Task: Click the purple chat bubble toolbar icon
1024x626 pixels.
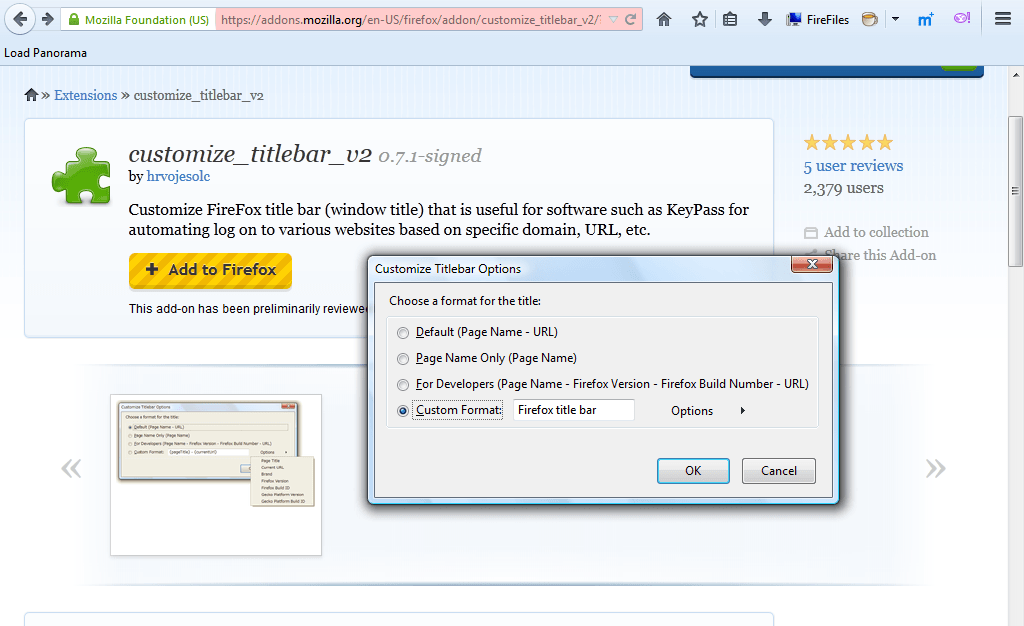Action: tap(961, 19)
